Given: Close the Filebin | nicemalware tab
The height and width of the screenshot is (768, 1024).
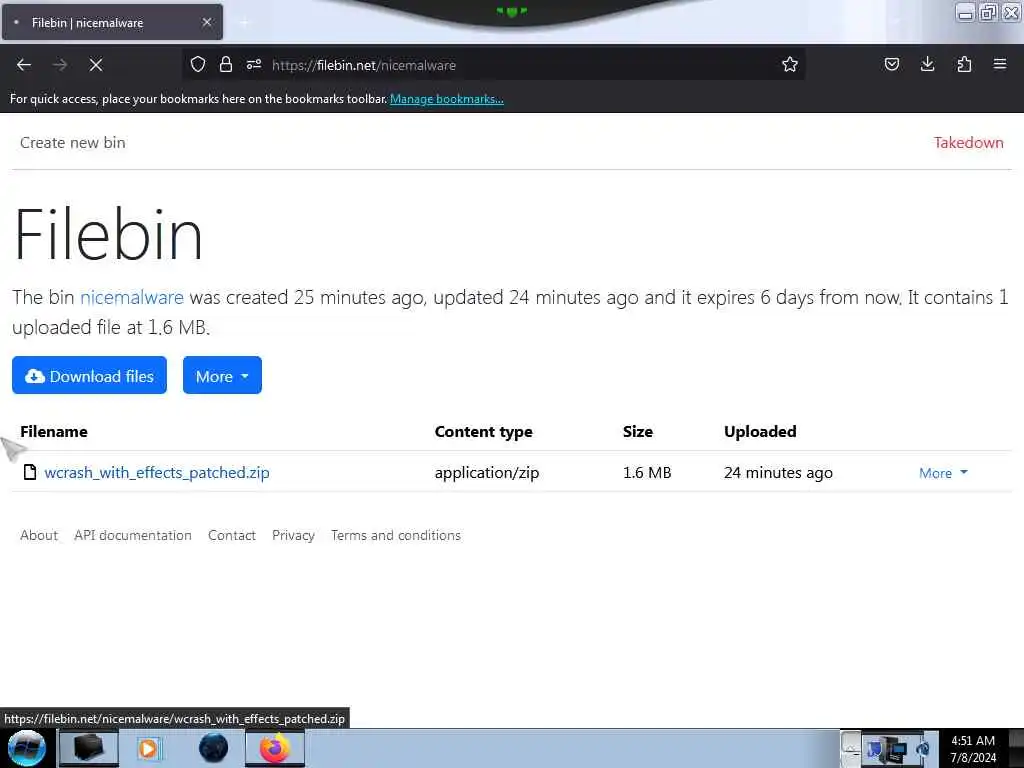Looking at the screenshot, I should pyautogui.click(x=207, y=22).
